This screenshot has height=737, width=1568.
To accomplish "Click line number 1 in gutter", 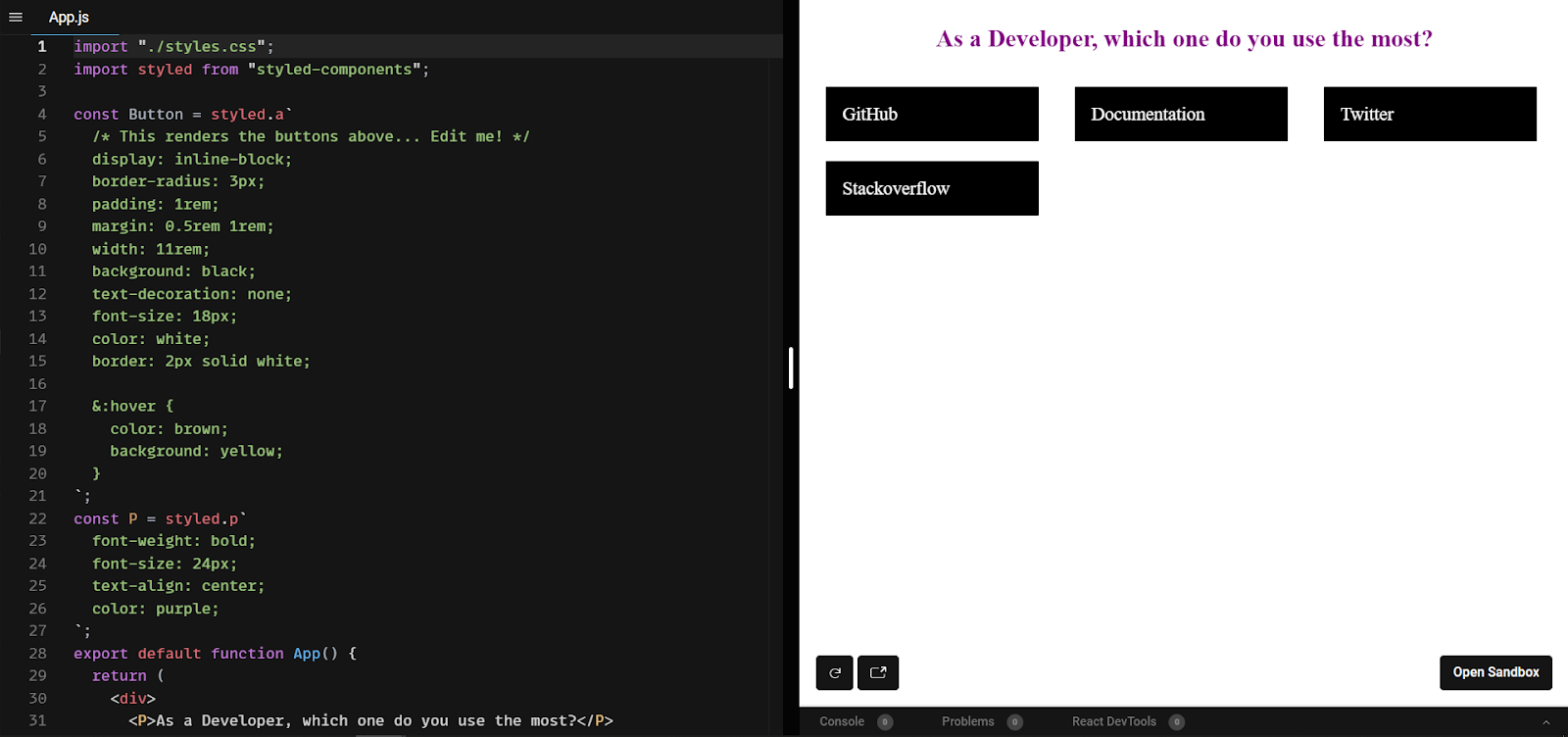I will click(x=41, y=46).
